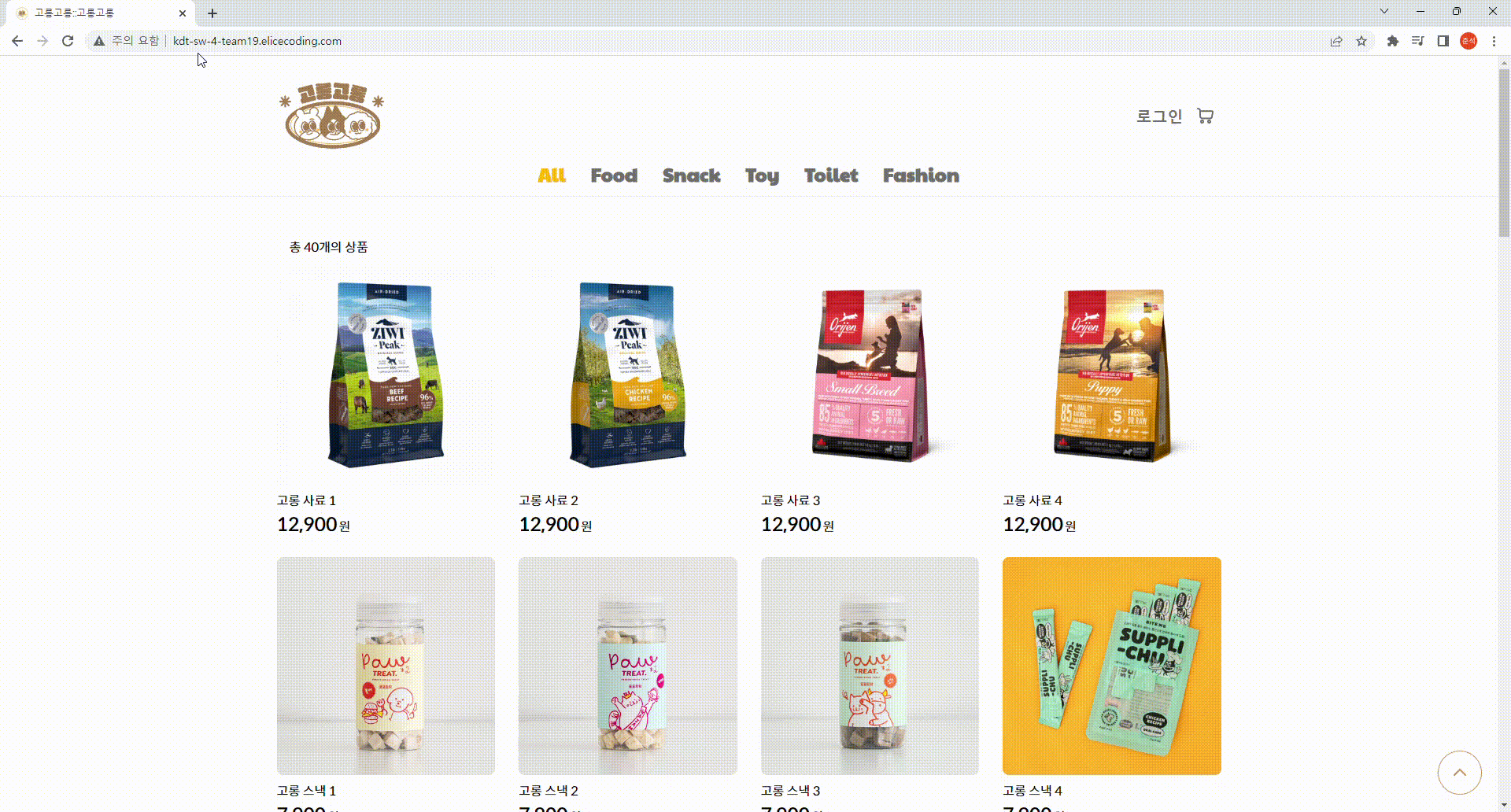The image size is (1511, 812).
Task: Open the browser extensions puzzle icon
Action: click(1392, 41)
